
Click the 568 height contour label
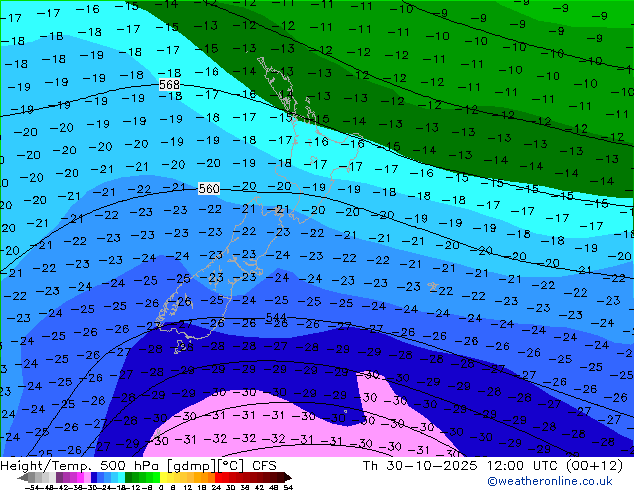pos(169,84)
